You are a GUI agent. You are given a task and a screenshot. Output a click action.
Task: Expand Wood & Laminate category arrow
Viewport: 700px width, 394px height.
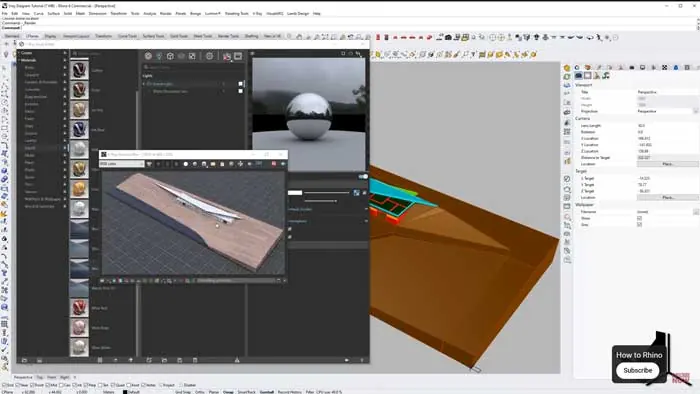[x=65, y=207]
